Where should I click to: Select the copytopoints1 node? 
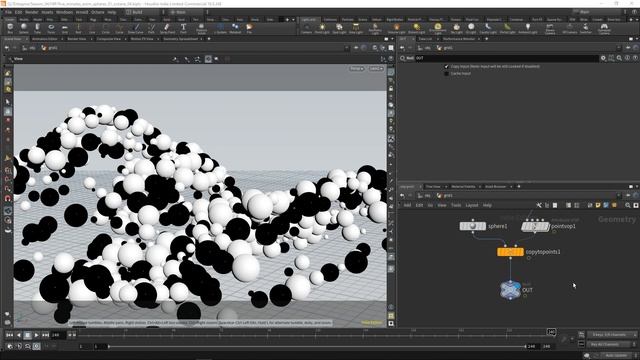pyautogui.click(x=510, y=252)
